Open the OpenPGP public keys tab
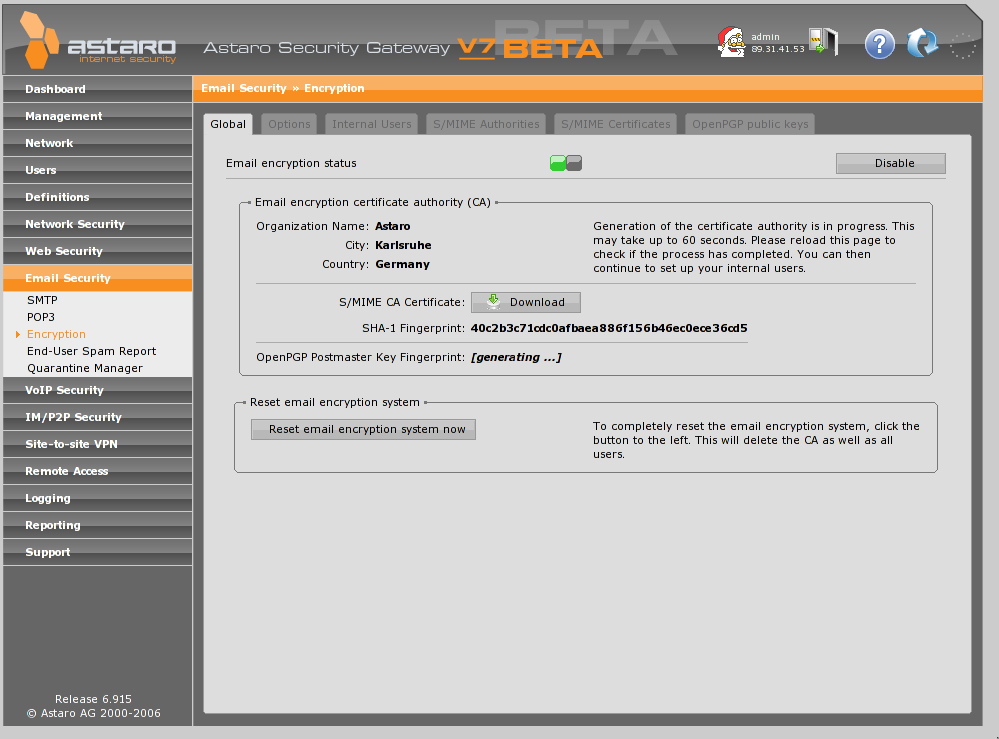999x739 pixels. click(x=750, y=124)
